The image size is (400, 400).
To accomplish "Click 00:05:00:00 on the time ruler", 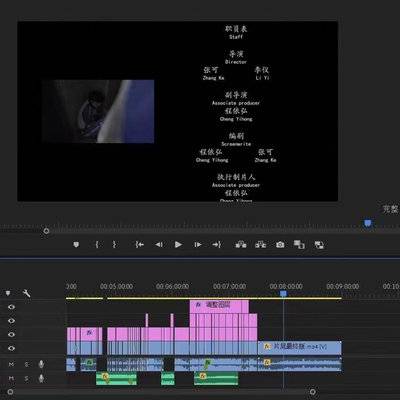I will click(x=116, y=286).
